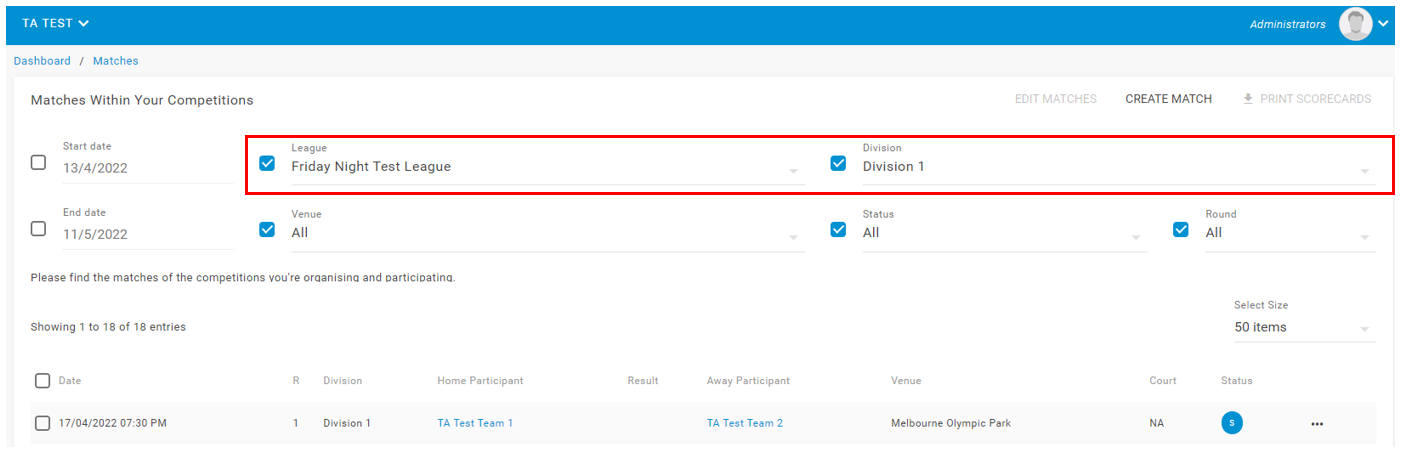Click the PRINT SCORECARDS button

click(x=1307, y=99)
